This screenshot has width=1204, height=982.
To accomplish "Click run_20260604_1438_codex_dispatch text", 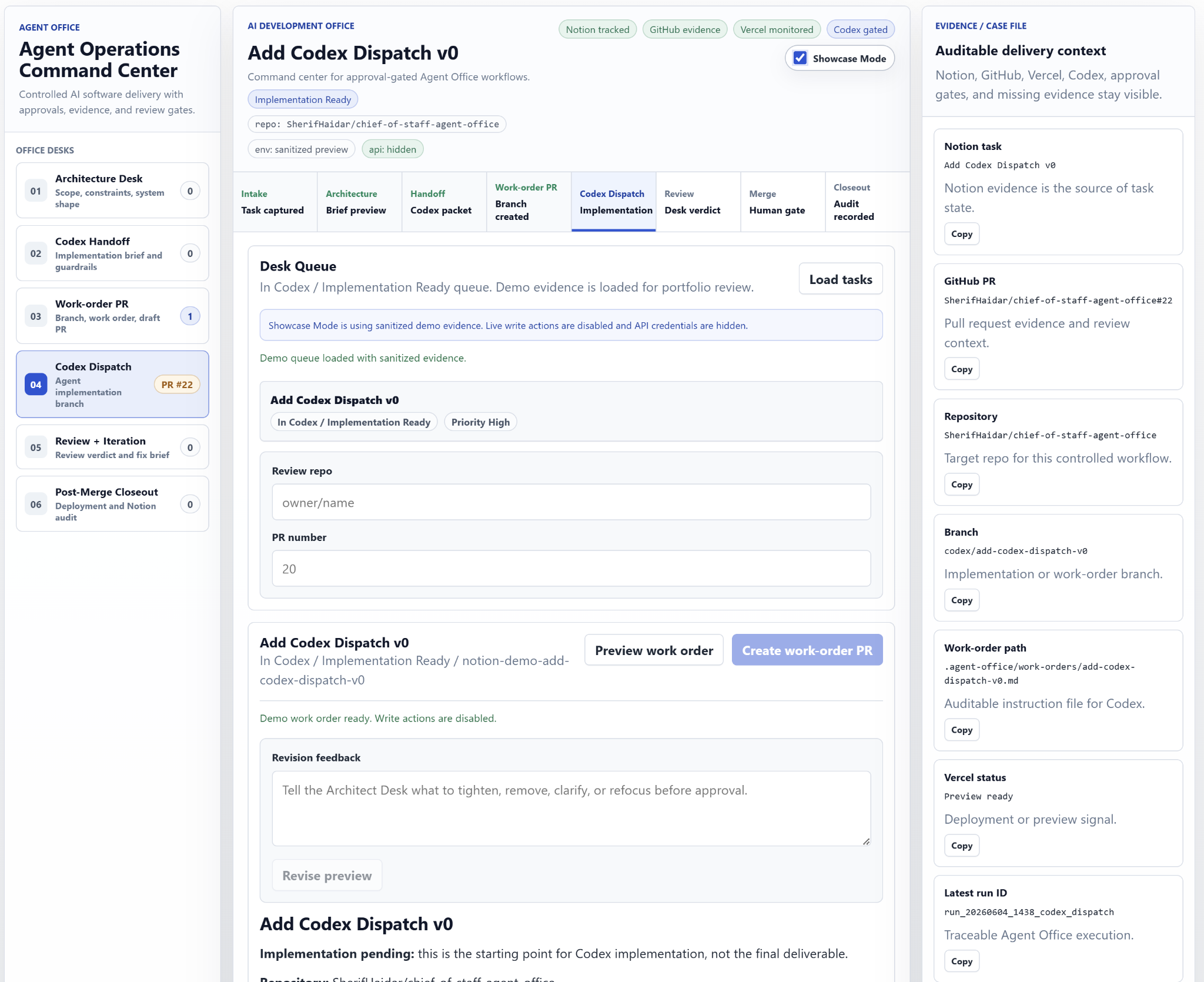I will pyautogui.click(x=1029, y=912).
